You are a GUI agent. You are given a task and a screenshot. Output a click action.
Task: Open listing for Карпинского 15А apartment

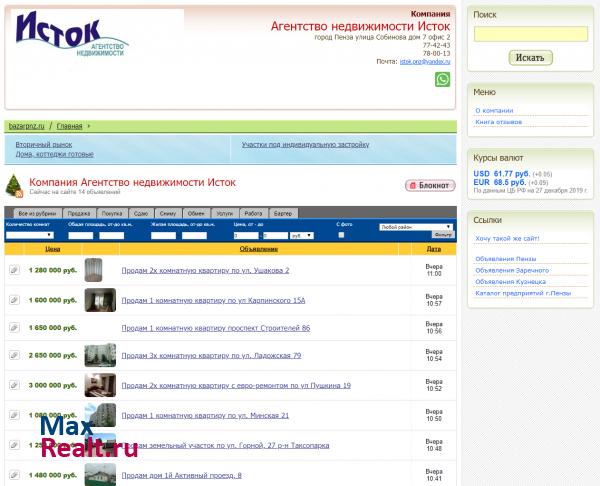(x=213, y=300)
